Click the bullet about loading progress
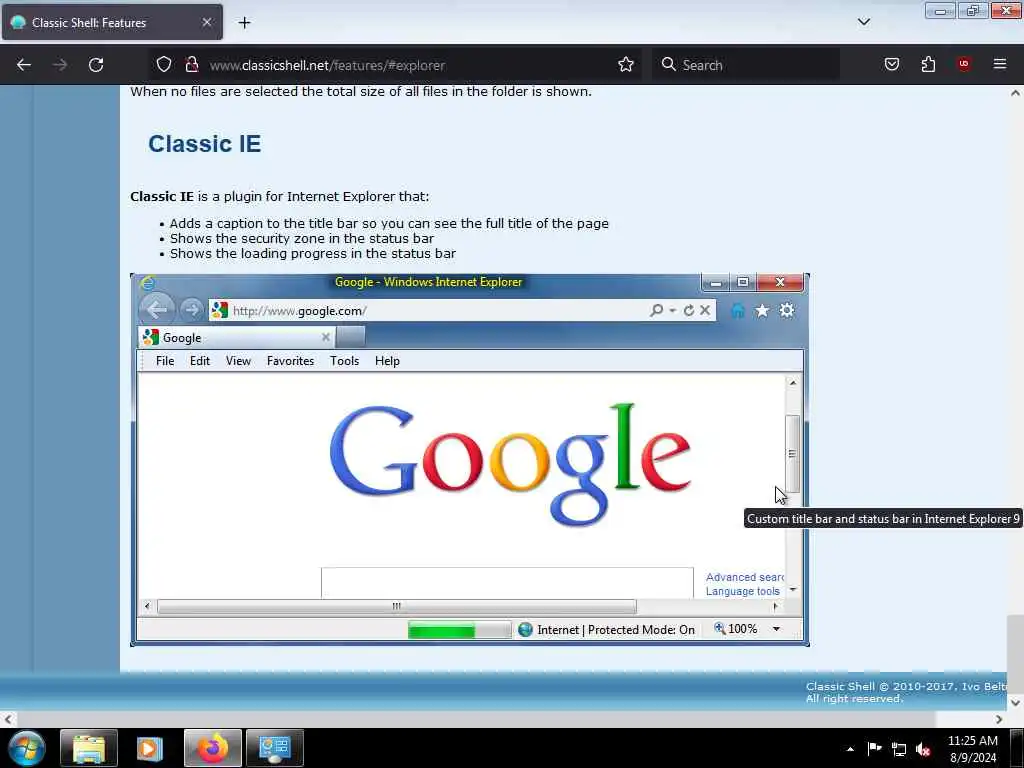Screen dimensions: 1024x768 [x=313, y=253]
